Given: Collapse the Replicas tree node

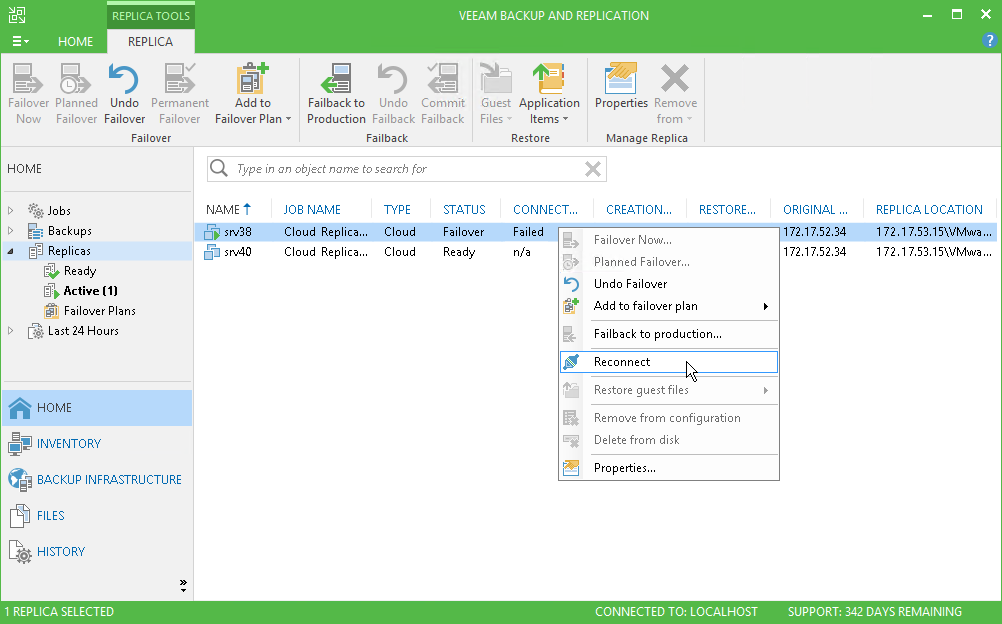Looking at the screenshot, I should click(11, 251).
